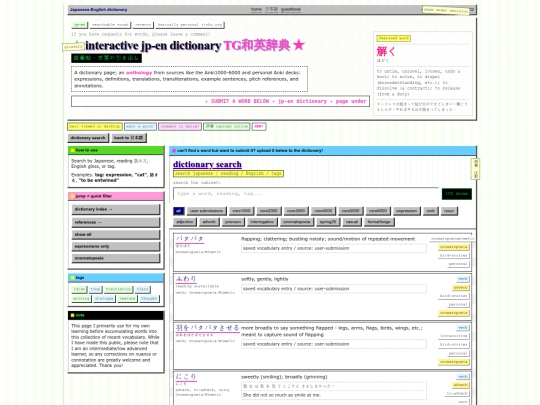Open the にこり entry headword
Viewport: 540px width, 405px height.
(186, 377)
